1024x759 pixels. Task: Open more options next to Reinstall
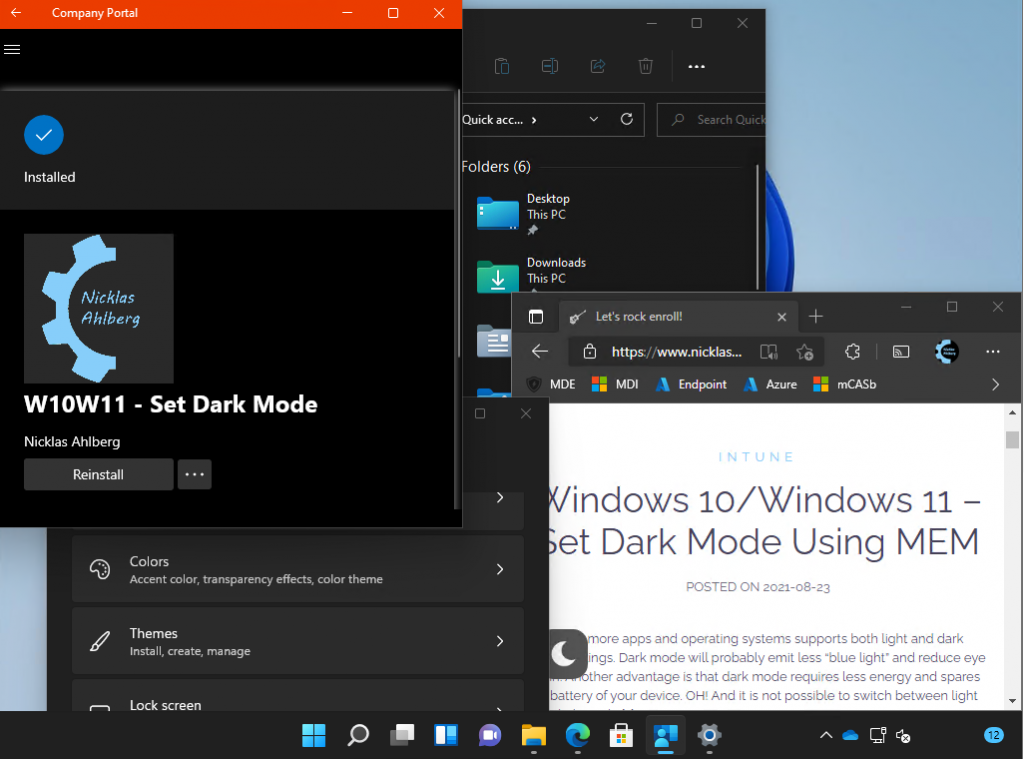(195, 475)
